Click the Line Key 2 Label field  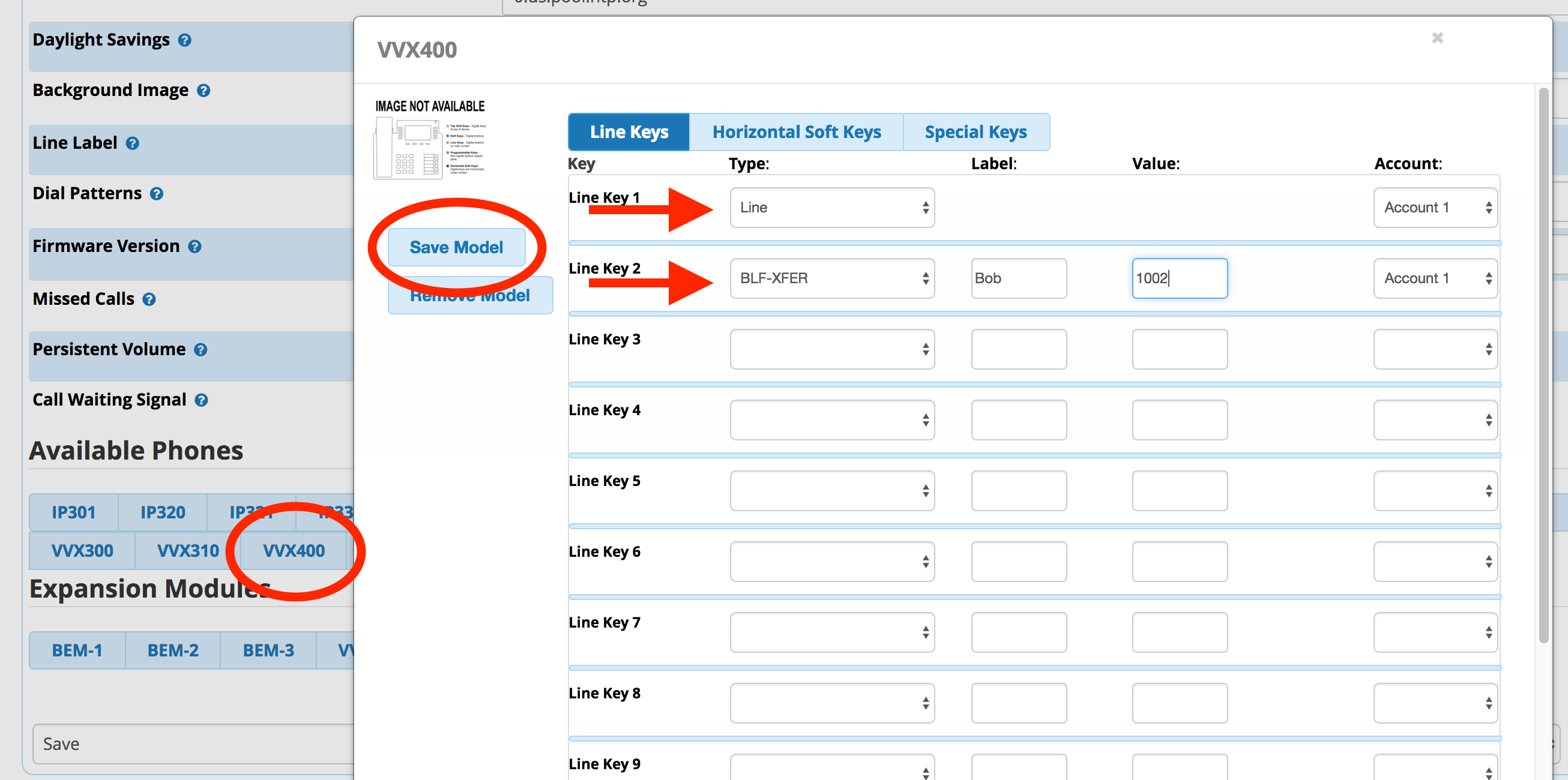point(1018,278)
